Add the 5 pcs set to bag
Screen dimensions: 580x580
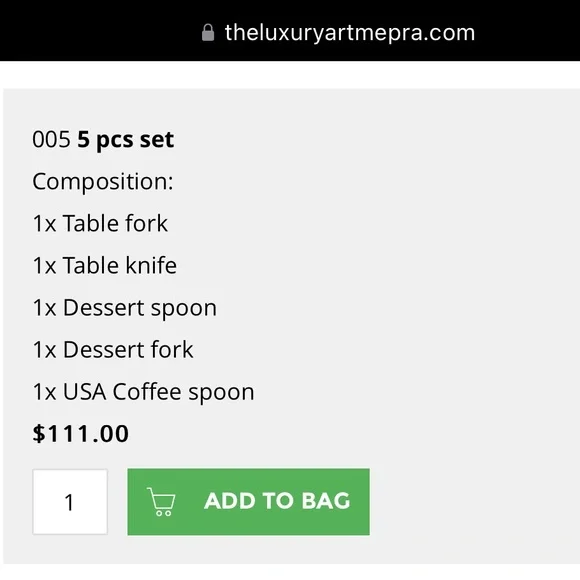pyautogui.click(x=248, y=502)
